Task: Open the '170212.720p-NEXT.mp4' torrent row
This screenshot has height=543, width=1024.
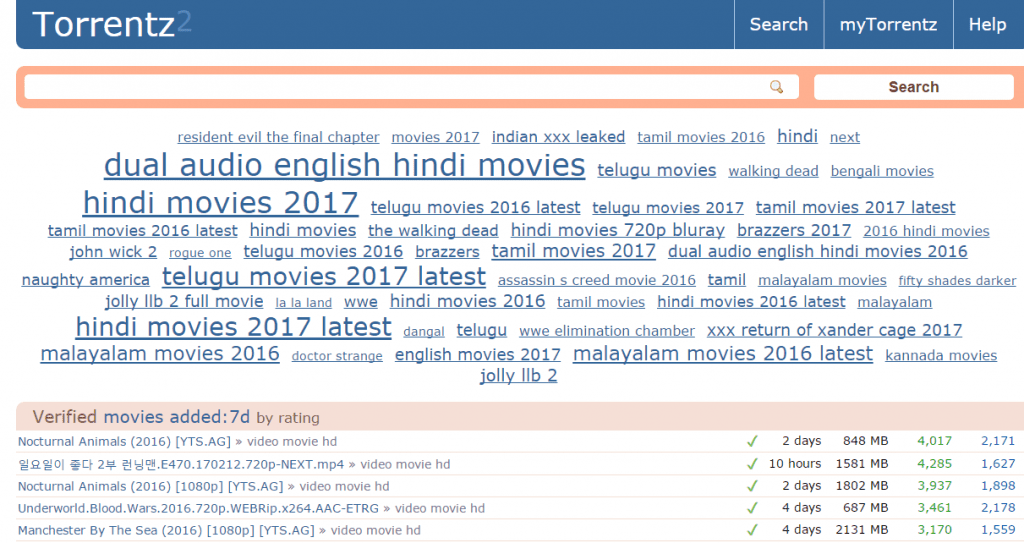Action: pyautogui.click(x=181, y=464)
